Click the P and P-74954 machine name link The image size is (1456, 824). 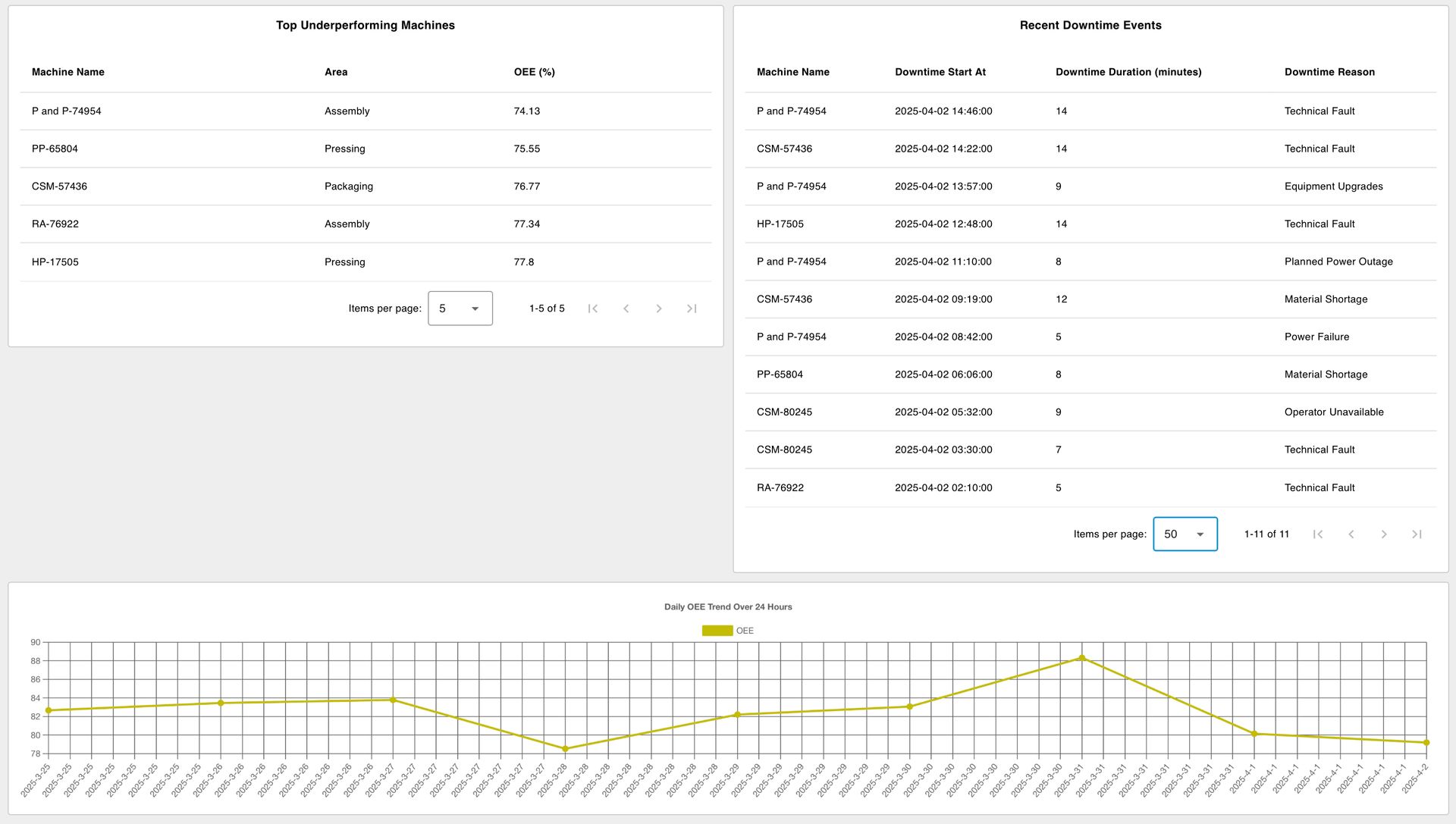(67, 111)
